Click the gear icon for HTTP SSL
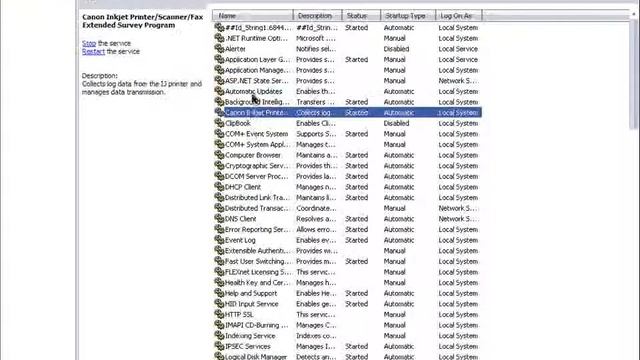 (219, 314)
